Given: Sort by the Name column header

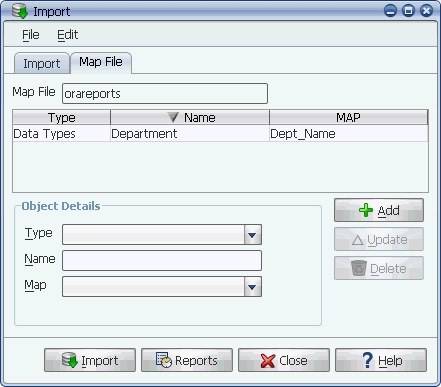Looking at the screenshot, I should click(190, 117).
